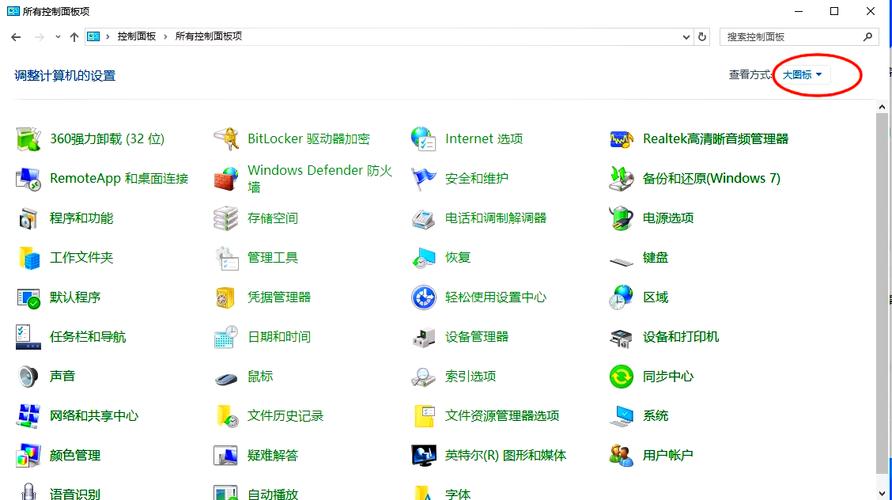Open the 网络和共享中心 icon
This screenshot has width=892, height=500.
pyautogui.click(x=28, y=416)
